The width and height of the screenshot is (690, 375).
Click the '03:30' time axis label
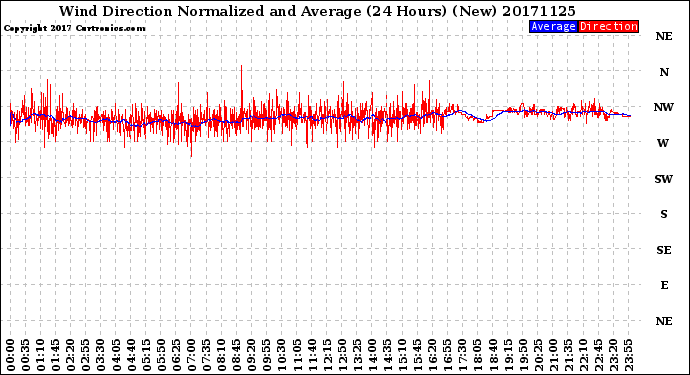pyautogui.click(x=101, y=355)
